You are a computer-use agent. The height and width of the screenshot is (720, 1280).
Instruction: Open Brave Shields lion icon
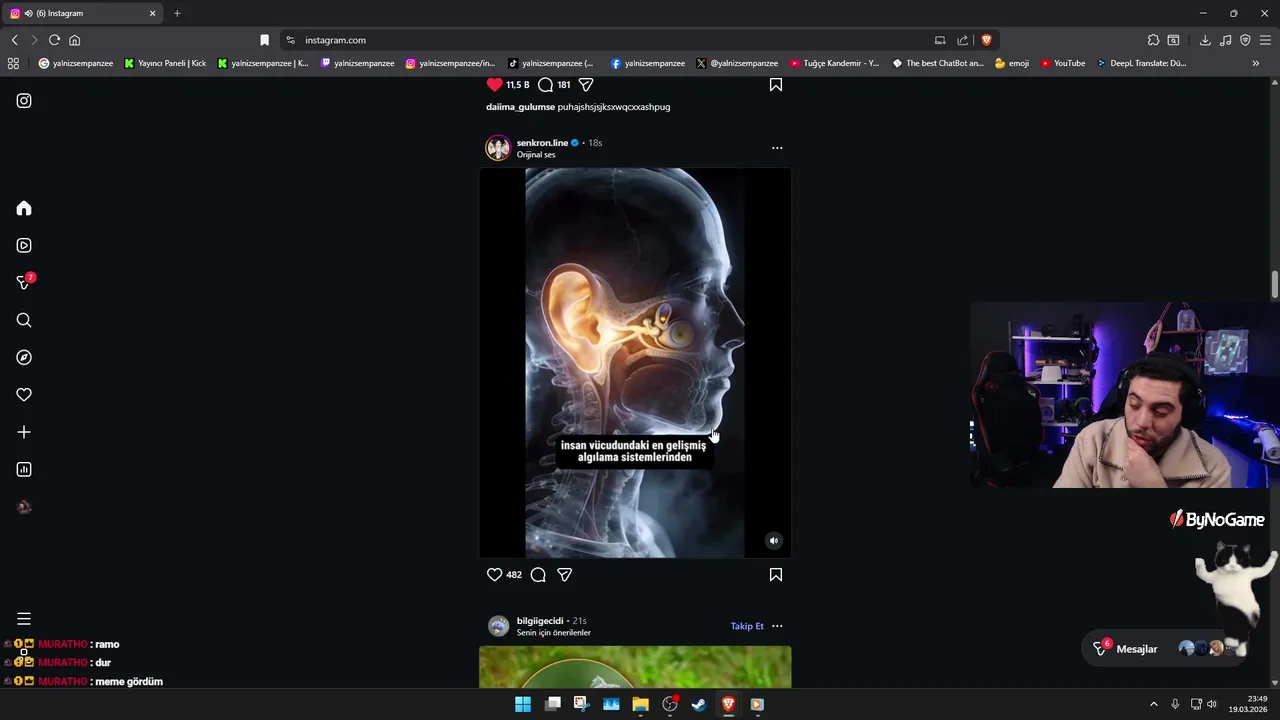(986, 40)
